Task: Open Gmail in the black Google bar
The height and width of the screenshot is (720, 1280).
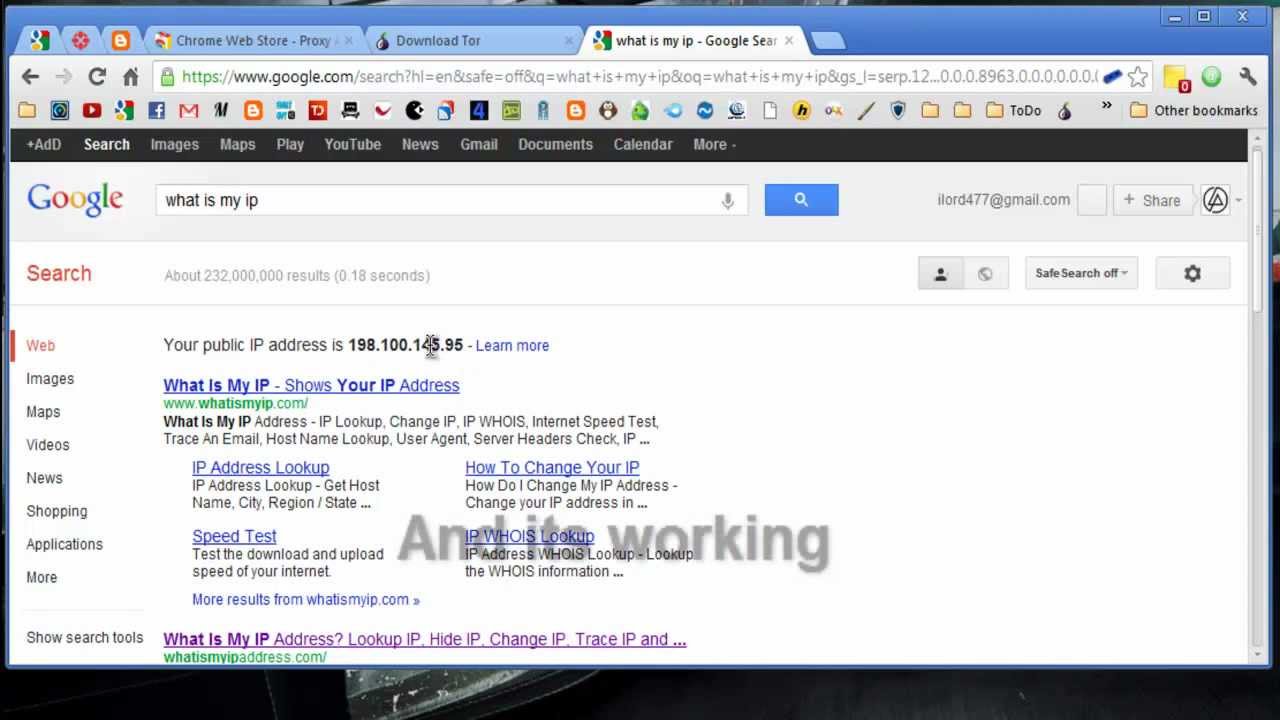Action: coord(478,144)
